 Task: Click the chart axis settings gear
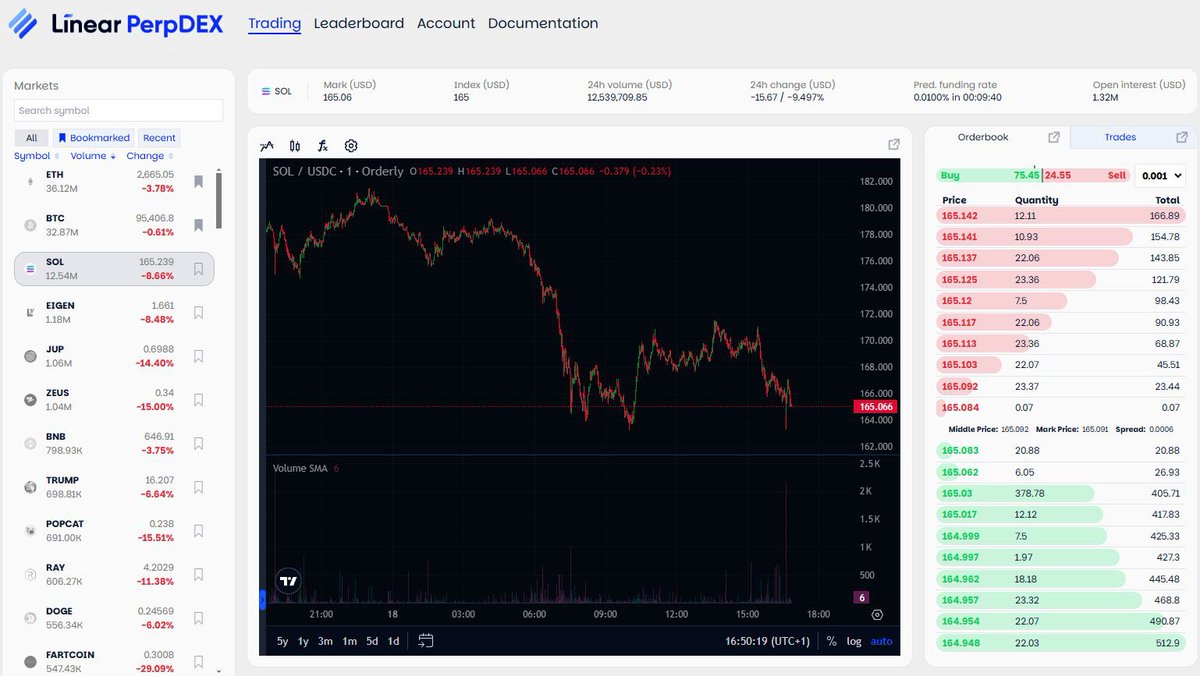[877, 615]
